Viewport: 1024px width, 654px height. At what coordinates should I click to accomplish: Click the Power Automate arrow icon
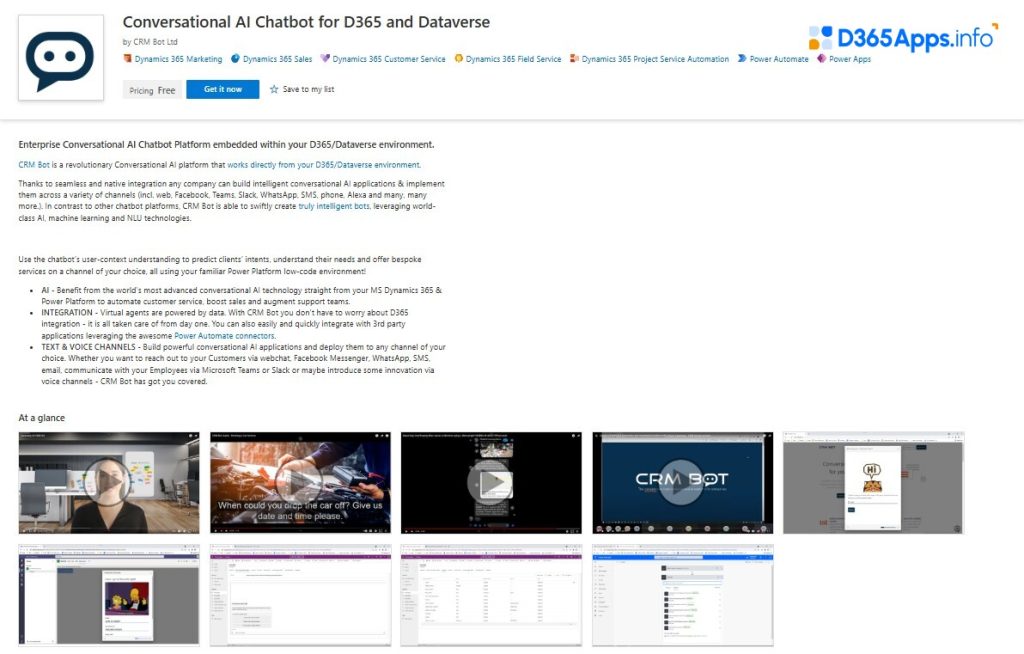(742, 59)
